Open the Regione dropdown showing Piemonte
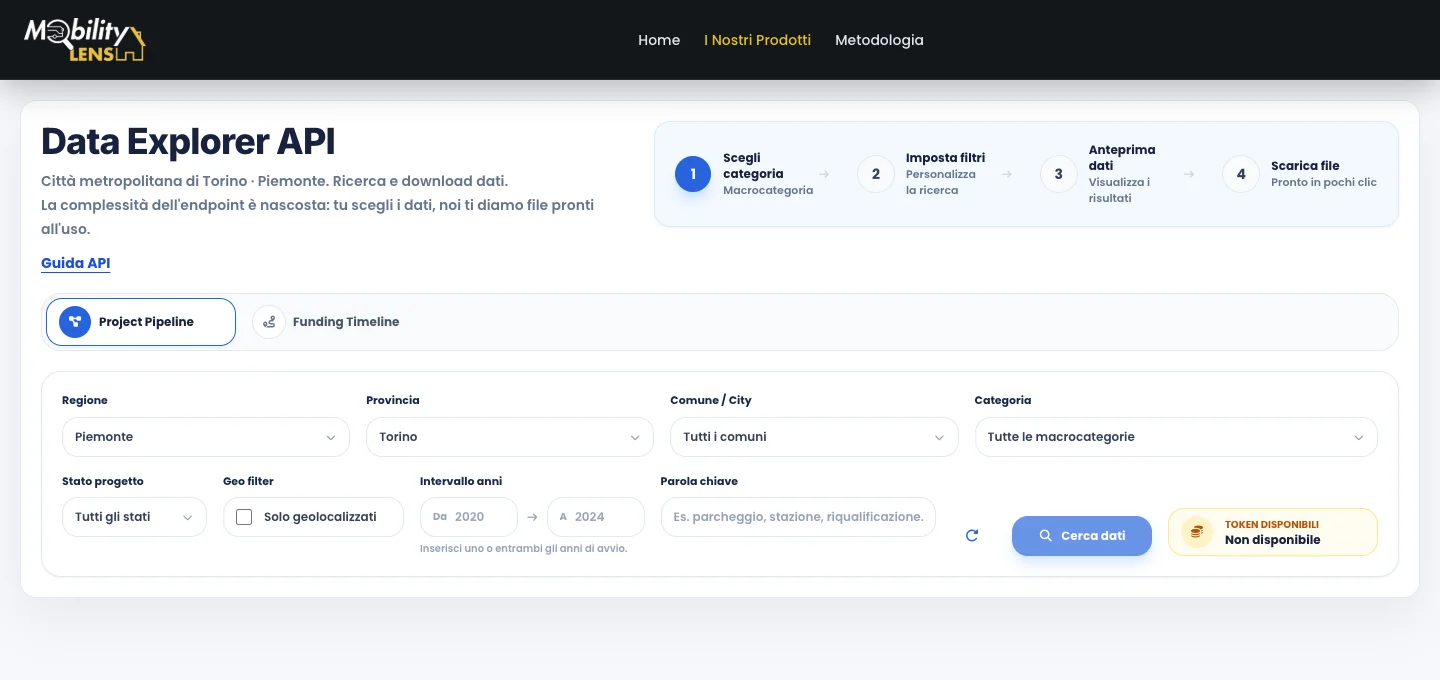1440x680 pixels. (206, 437)
